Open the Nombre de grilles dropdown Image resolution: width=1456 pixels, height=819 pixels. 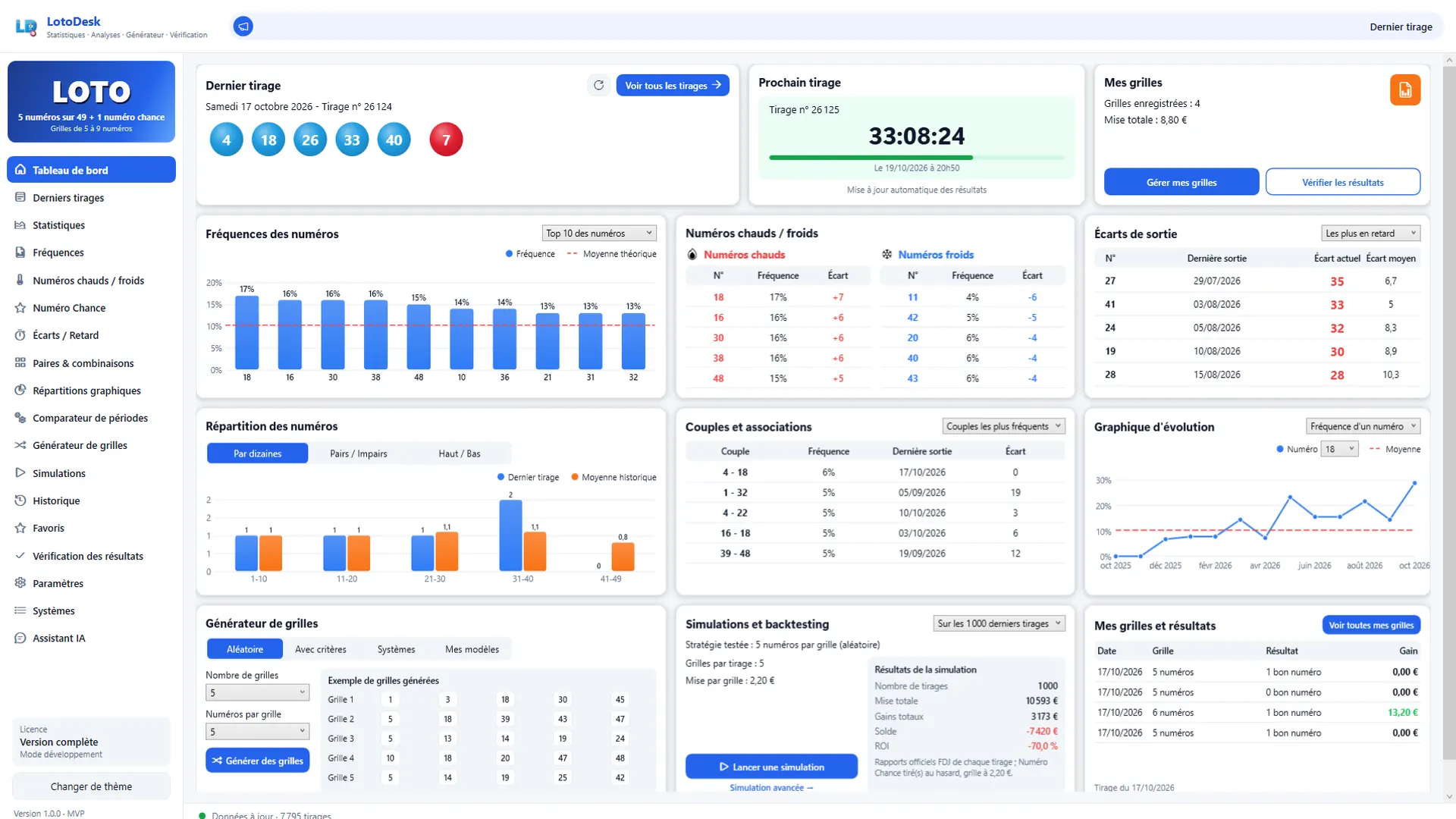coord(257,693)
